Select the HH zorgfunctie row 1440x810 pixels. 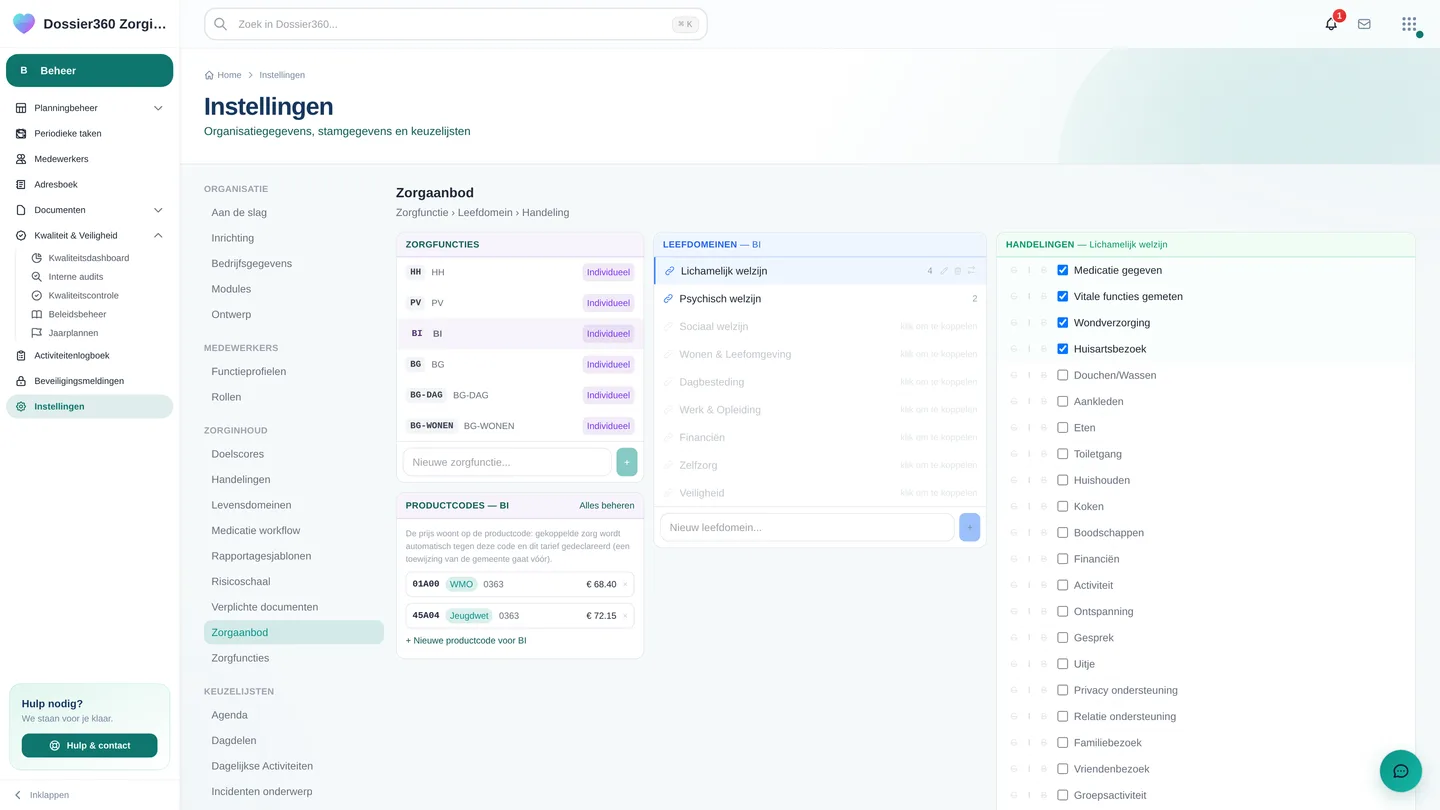[x=520, y=272]
